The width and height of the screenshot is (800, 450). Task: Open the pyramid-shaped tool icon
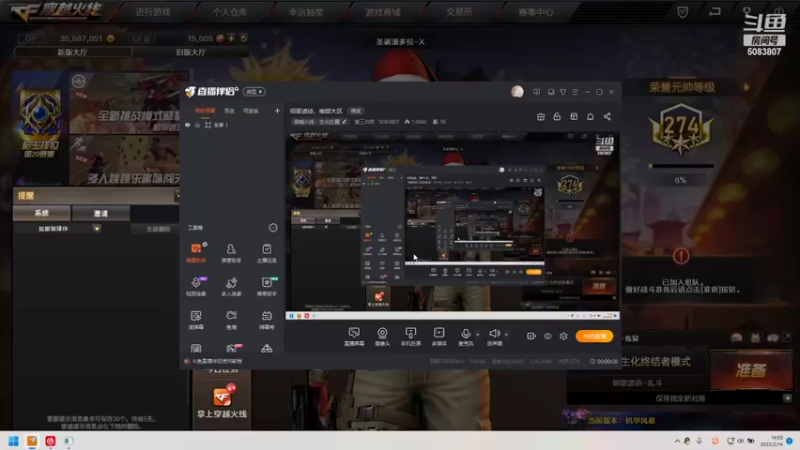point(266,348)
